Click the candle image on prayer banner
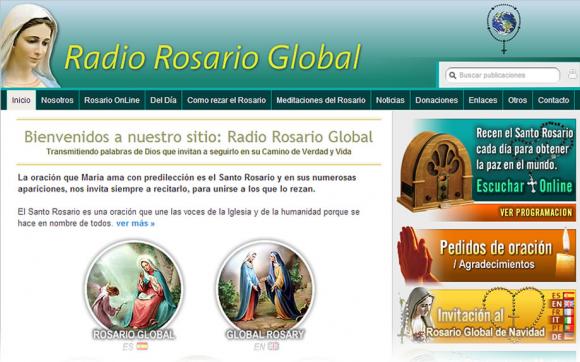 click(565, 255)
